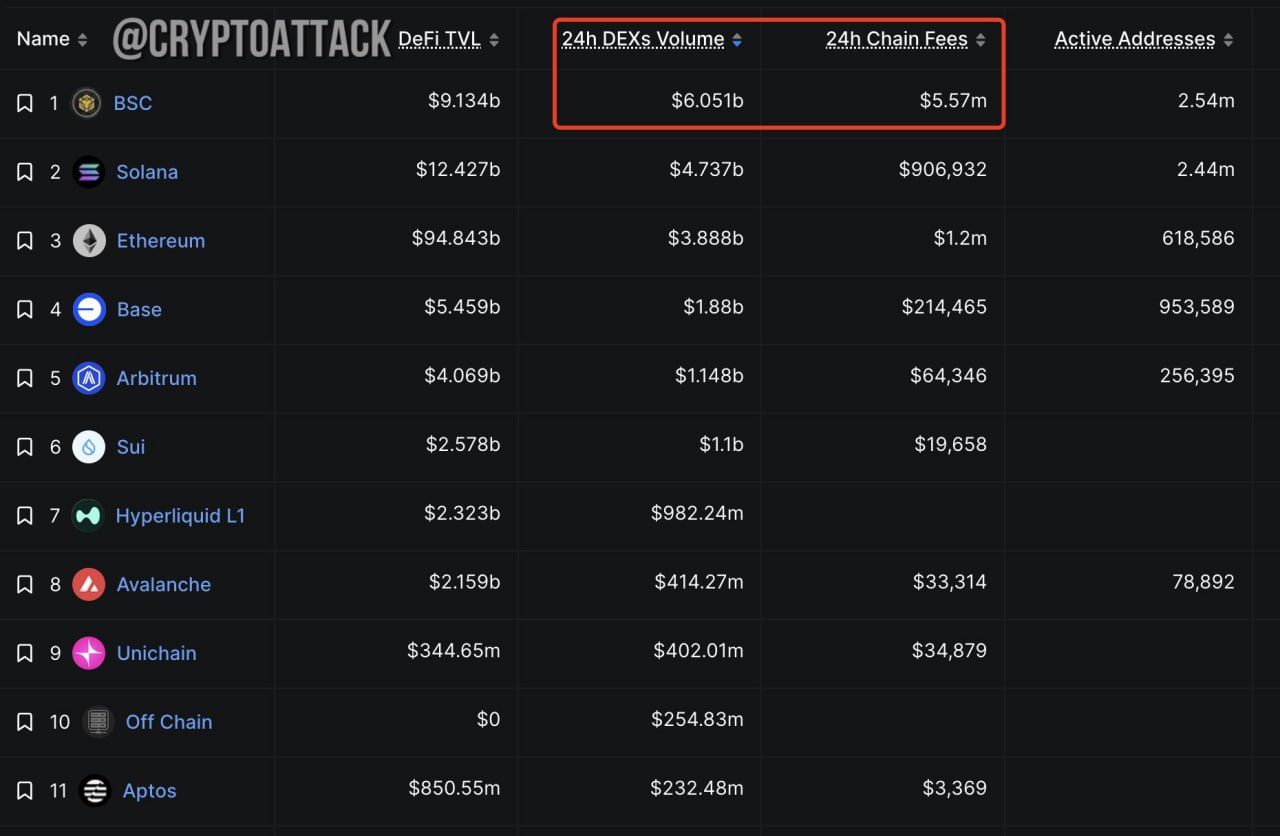Image resolution: width=1280 pixels, height=836 pixels.
Task: Click the Aptos chain name link
Action: coord(149,791)
